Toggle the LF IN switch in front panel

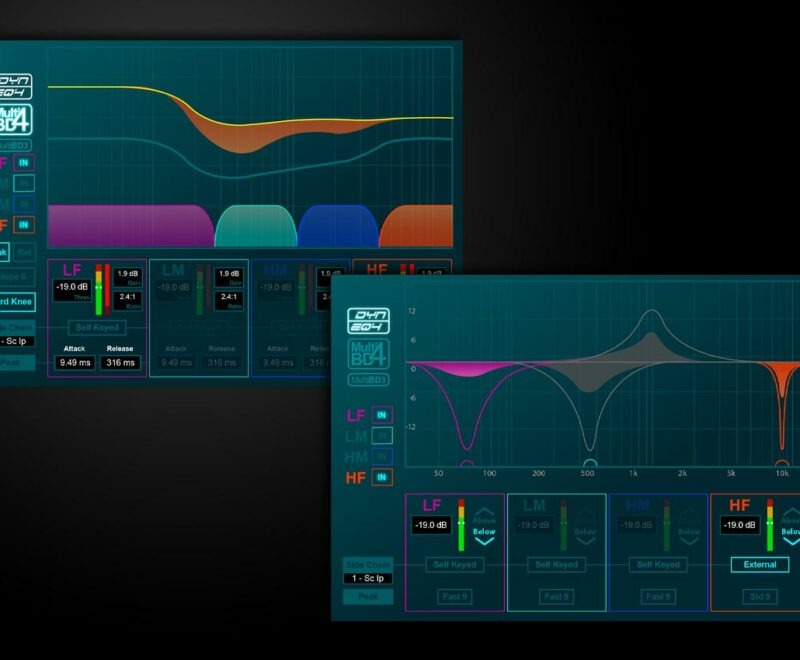(381, 415)
